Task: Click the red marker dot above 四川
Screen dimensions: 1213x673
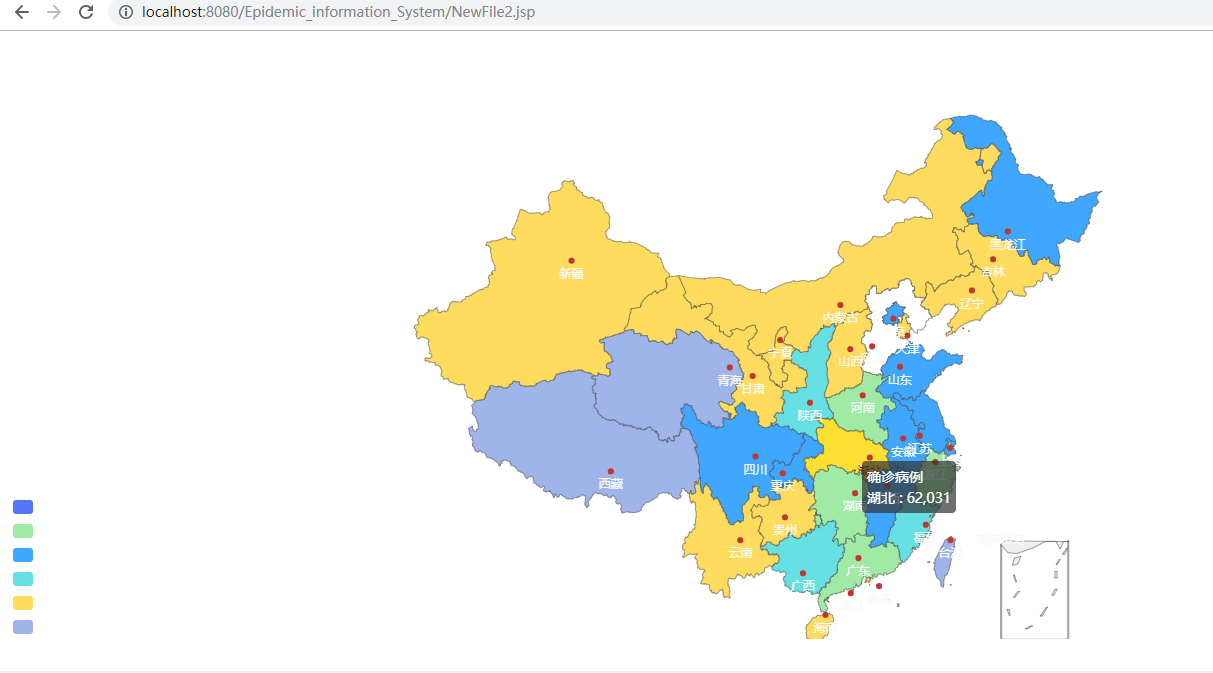Action: [x=755, y=456]
